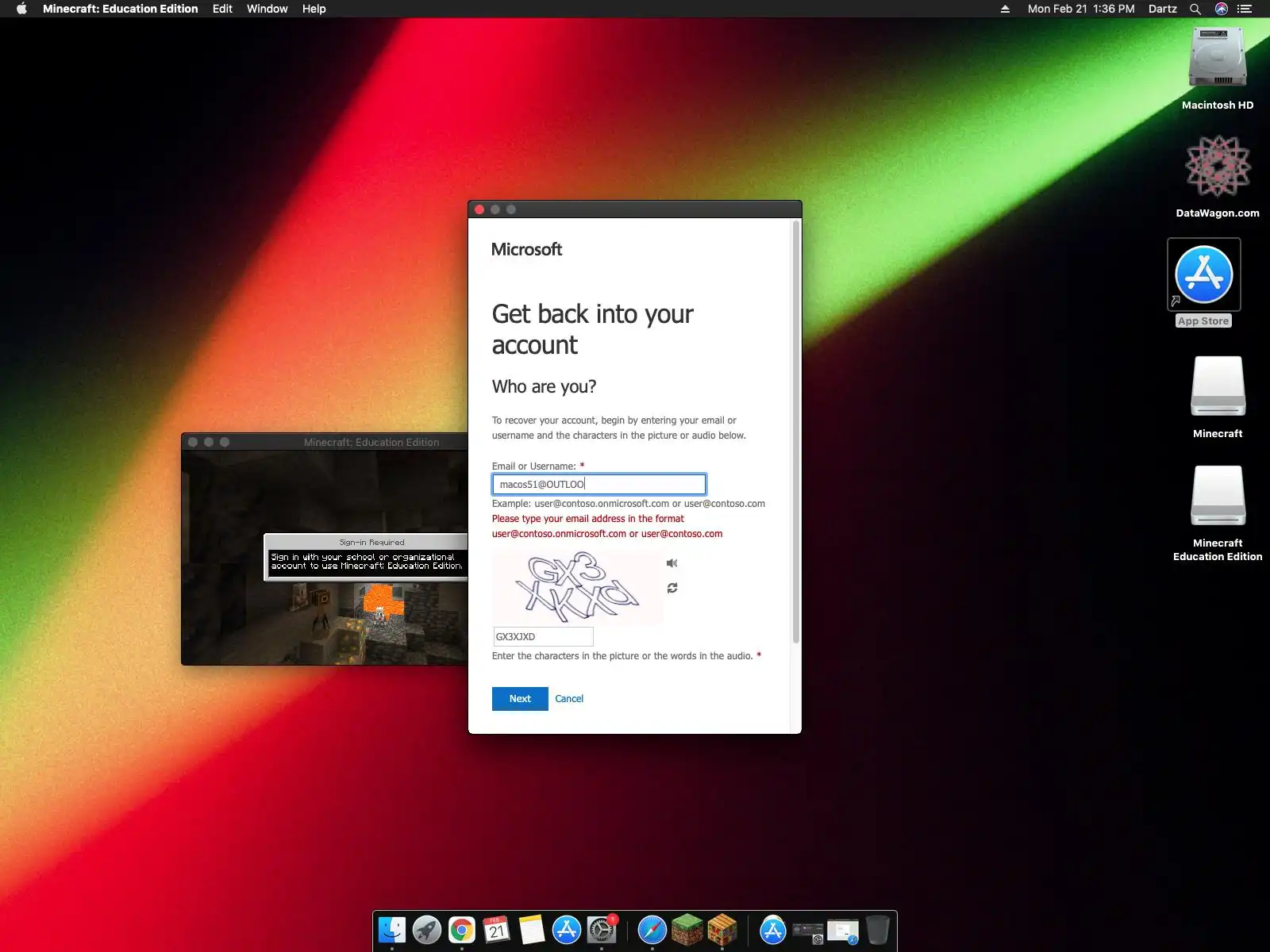Launch Launchpad rocket icon in the dock
Screen dimensions: 1270x952
pos(427,930)
